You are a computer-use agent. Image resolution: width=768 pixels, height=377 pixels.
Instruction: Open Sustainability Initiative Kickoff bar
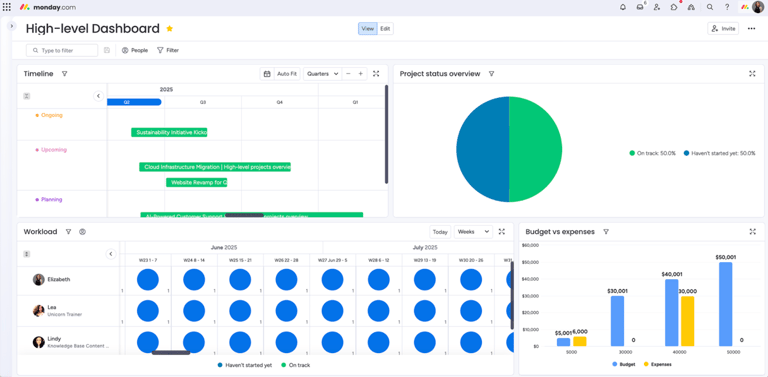point(169,132)
